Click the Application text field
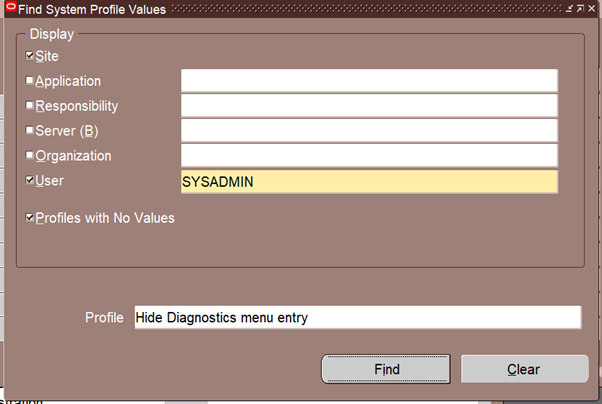The width and height of the screenshot is (602, 404). click(x=368, y=81)
